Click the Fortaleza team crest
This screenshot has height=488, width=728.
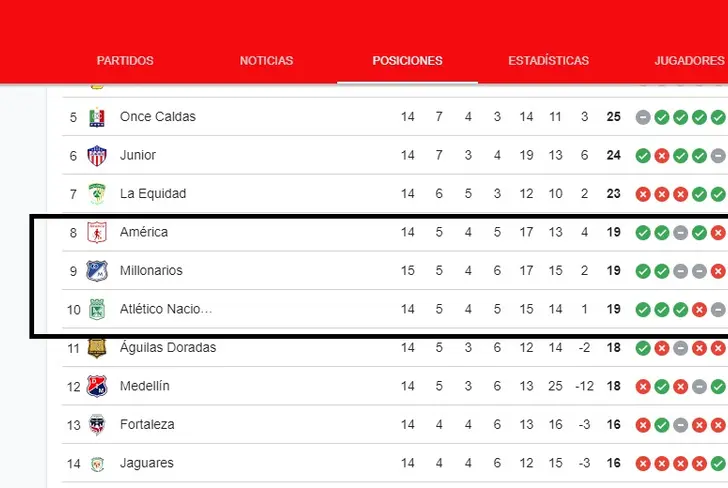pyautogui.click(x=97, y=424)
